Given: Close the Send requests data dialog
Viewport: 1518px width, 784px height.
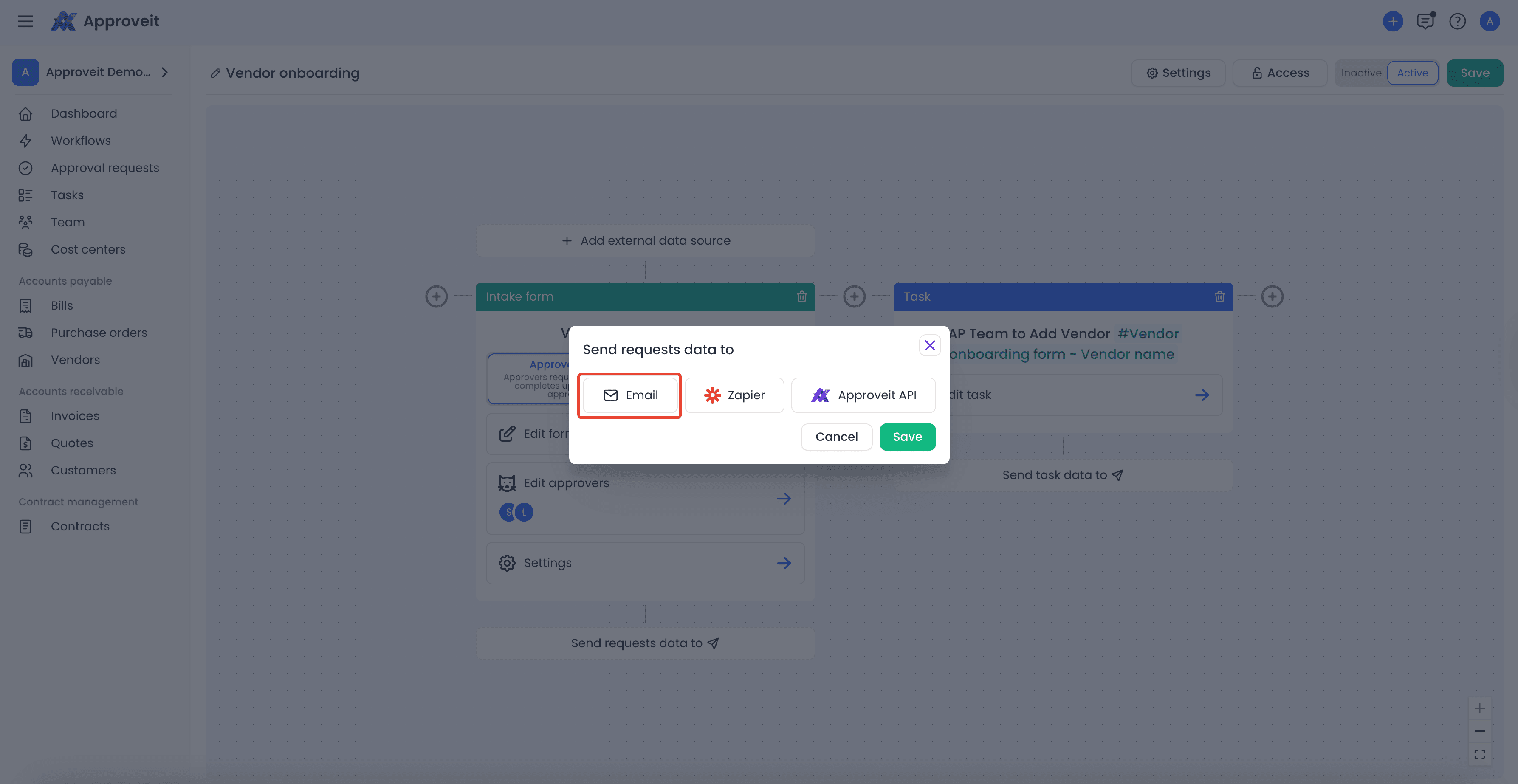Looking at the screenshot, I should point(929,345).
